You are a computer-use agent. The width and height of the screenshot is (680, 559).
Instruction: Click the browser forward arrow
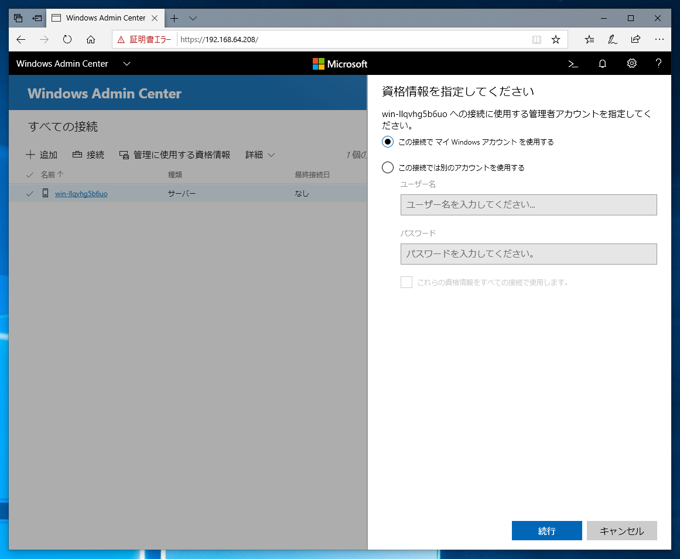click(44, 39)
